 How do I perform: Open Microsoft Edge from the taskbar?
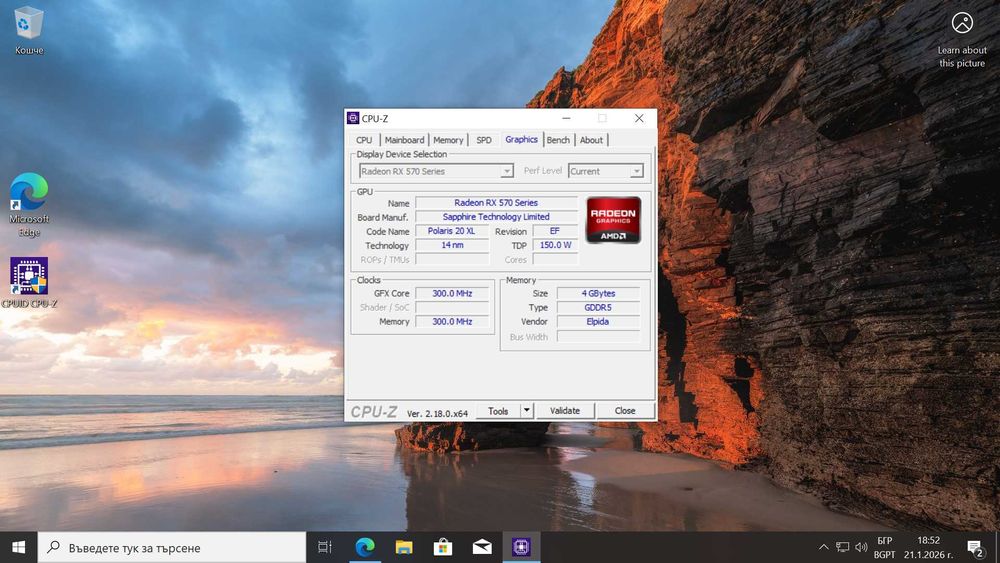tap(365, 547)
